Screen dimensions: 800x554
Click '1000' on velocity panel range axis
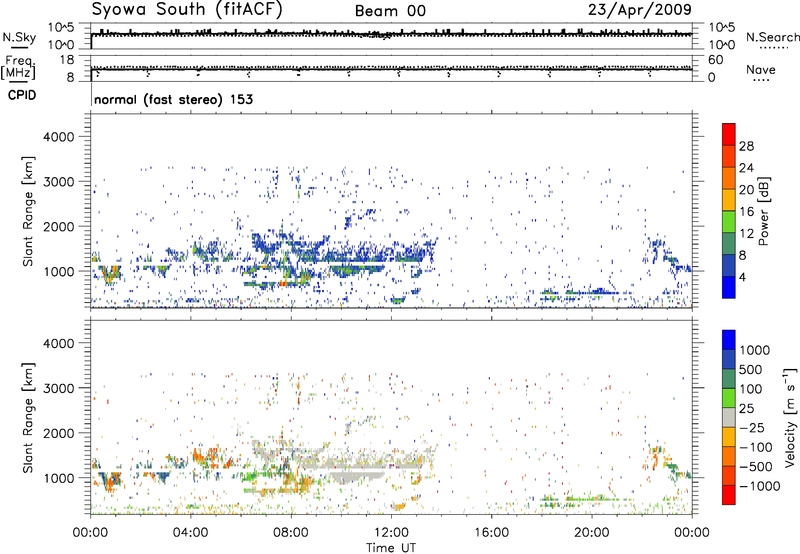[58, 478]
